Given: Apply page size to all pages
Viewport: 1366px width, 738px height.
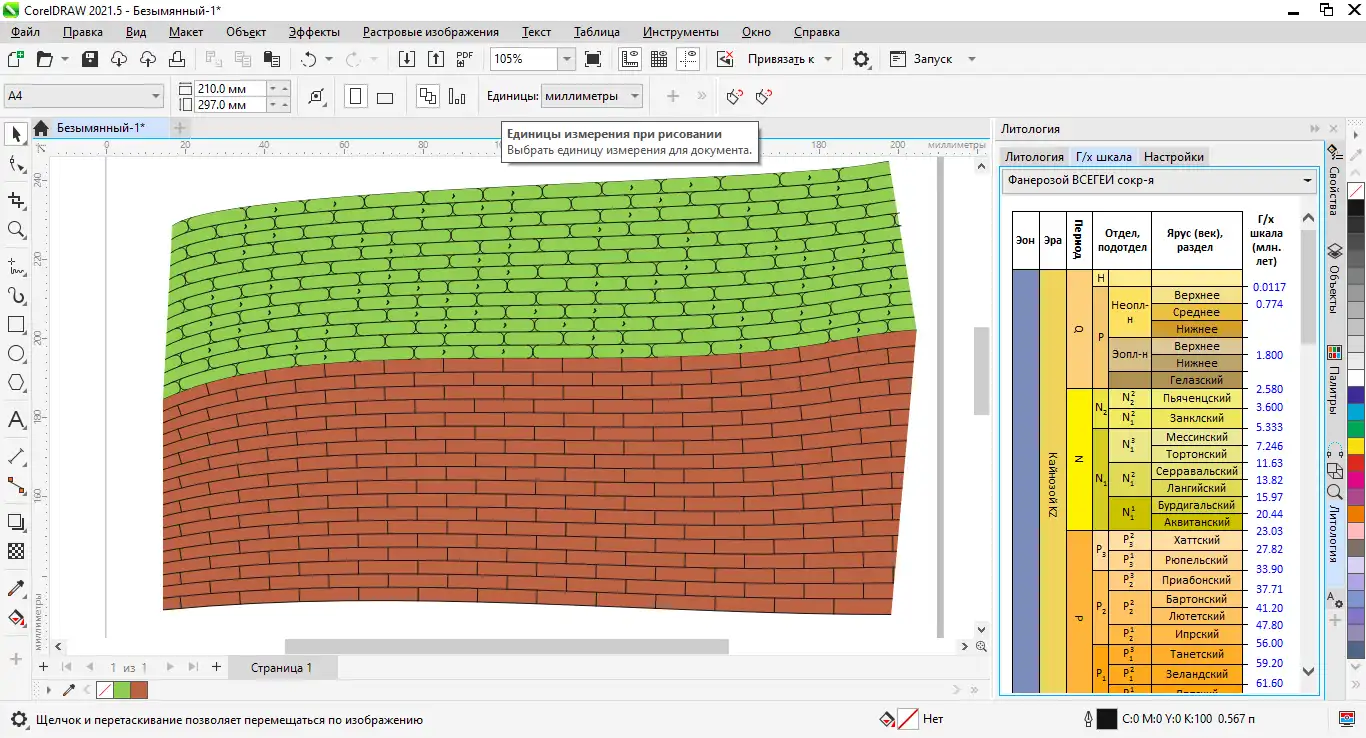Looking at the screenshot, I should click(428, 97).
